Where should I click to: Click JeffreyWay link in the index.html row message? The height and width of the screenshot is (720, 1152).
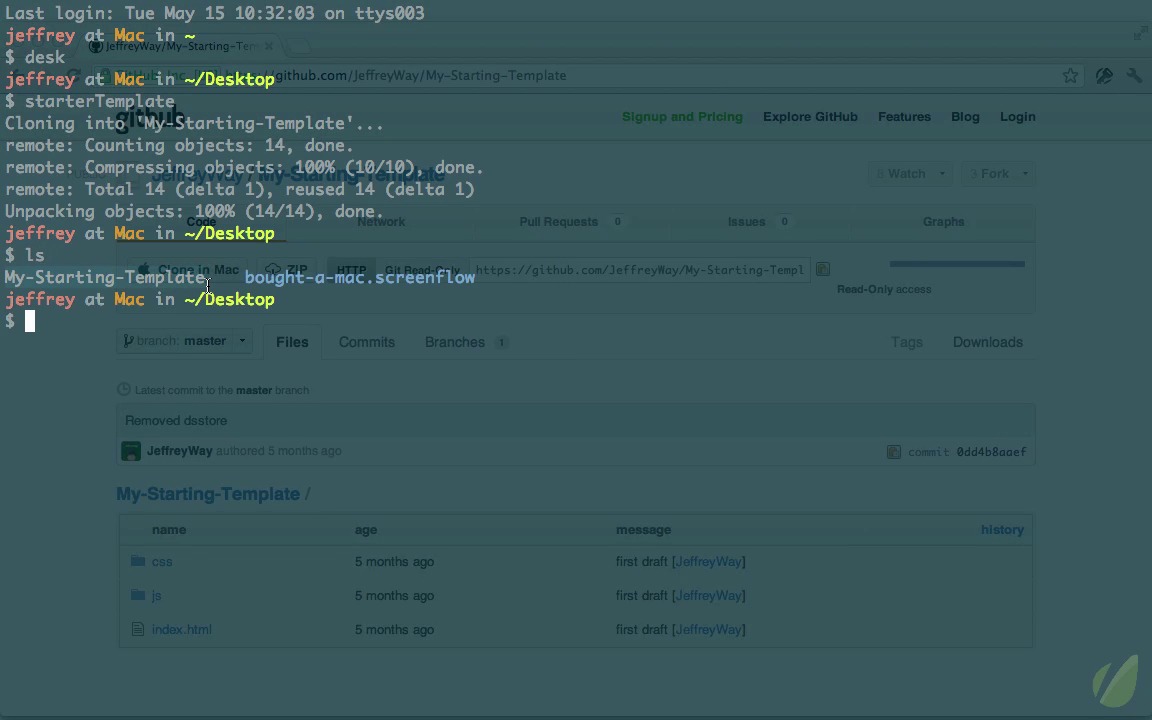pyautogui.click(x=708, y=629)
